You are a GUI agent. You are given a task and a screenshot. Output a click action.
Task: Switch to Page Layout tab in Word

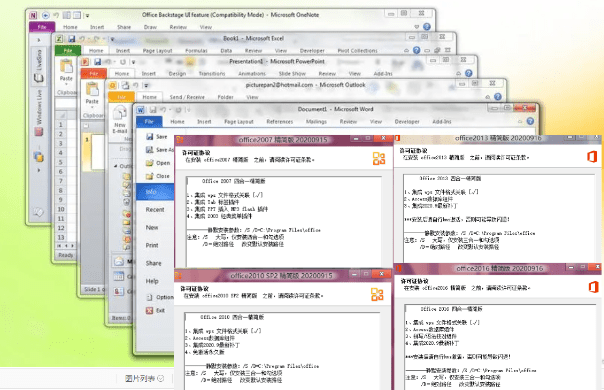tap(239, 122)
